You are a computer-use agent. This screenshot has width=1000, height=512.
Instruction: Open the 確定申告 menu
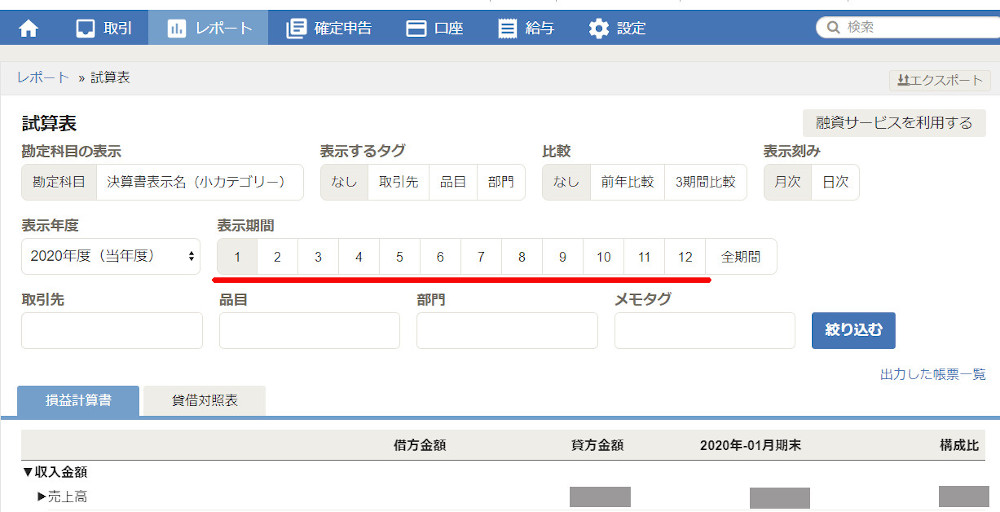pyautogui.click(x=329, y=28)
